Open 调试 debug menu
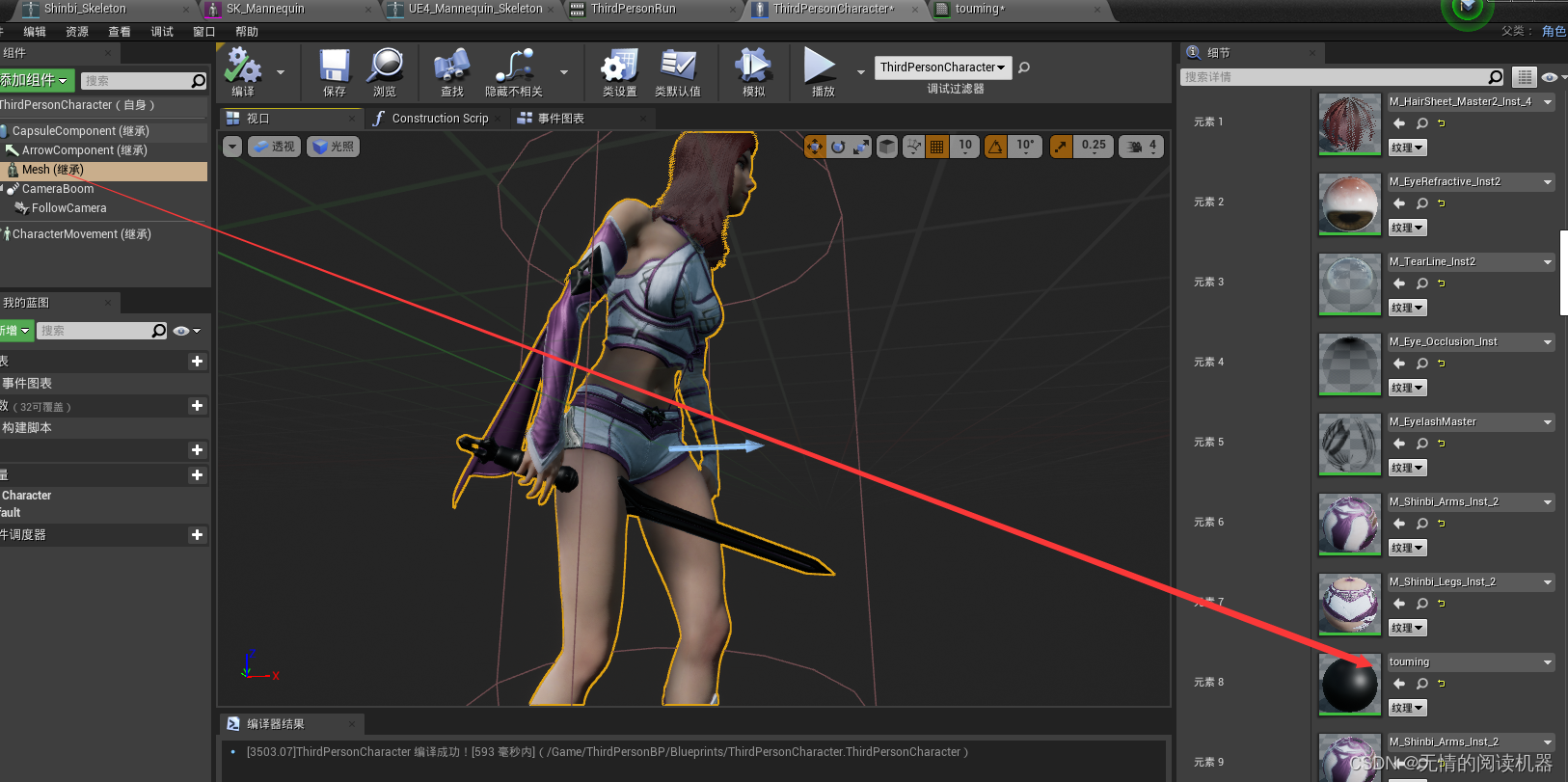This screenshot has width=1568, height=782. point(162,32)
